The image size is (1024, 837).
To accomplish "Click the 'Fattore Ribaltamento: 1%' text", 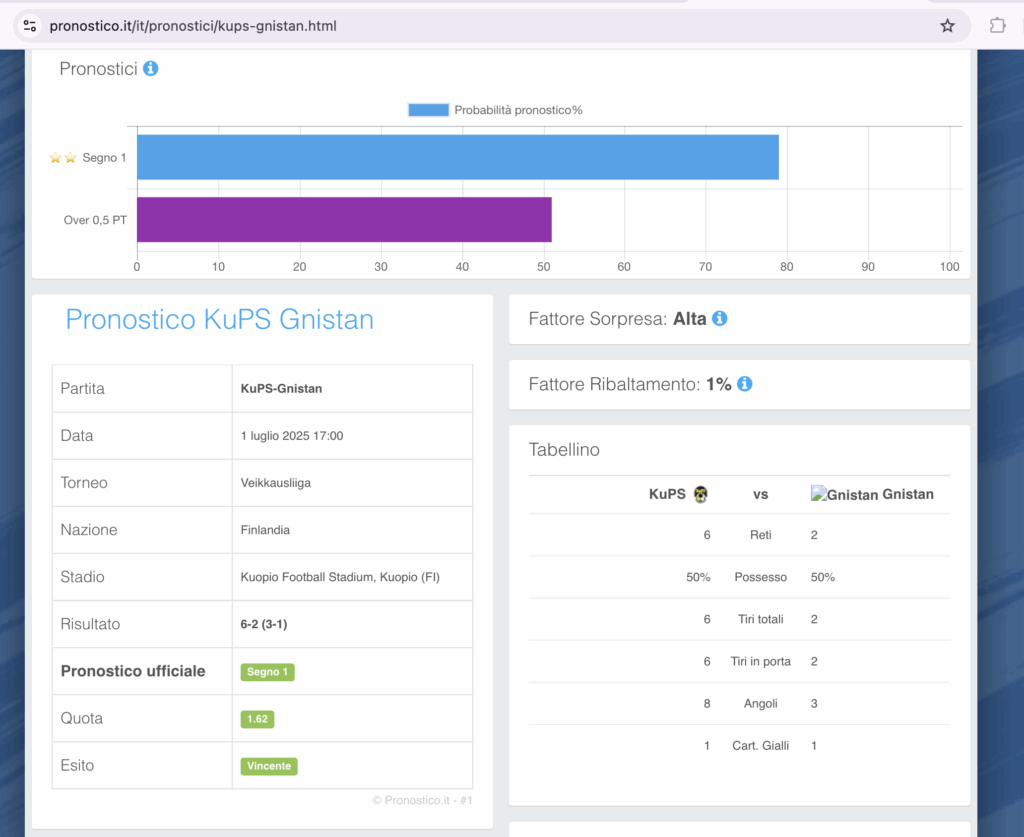I will (x=630, y=384).
